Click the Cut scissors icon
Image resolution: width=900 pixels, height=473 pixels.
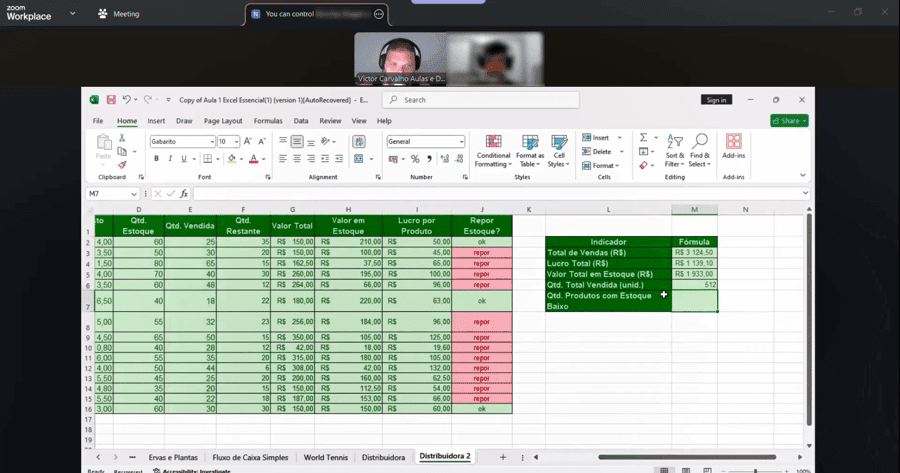[122, 138]
